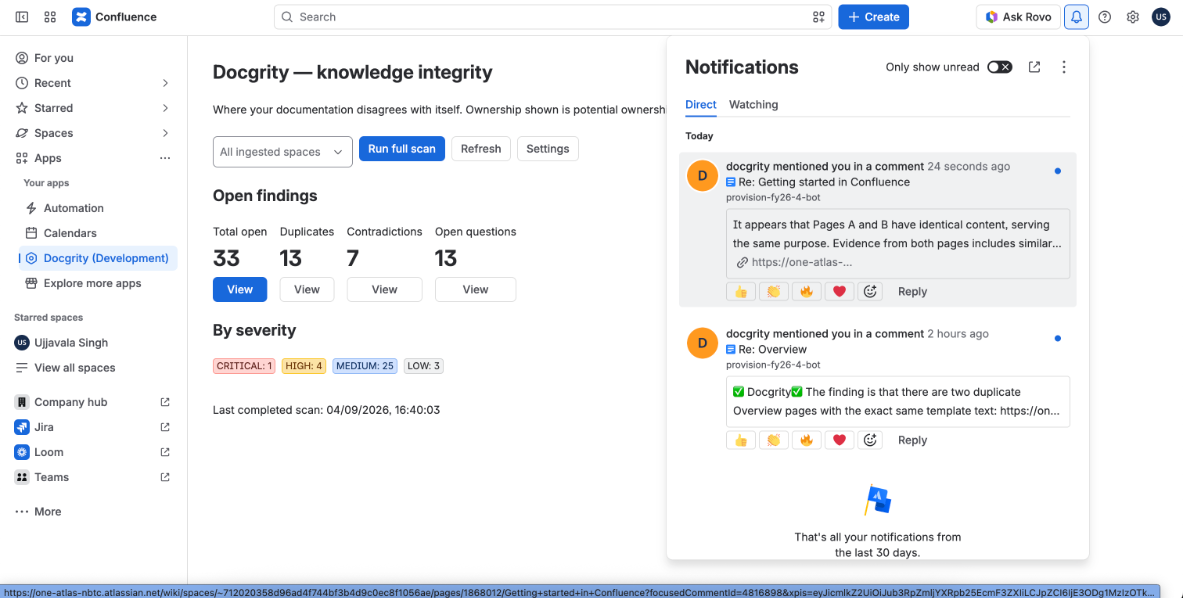Mark Overview notification as read via blue dot
This screenshot has height=598, width=1183.
[1058, 339]
